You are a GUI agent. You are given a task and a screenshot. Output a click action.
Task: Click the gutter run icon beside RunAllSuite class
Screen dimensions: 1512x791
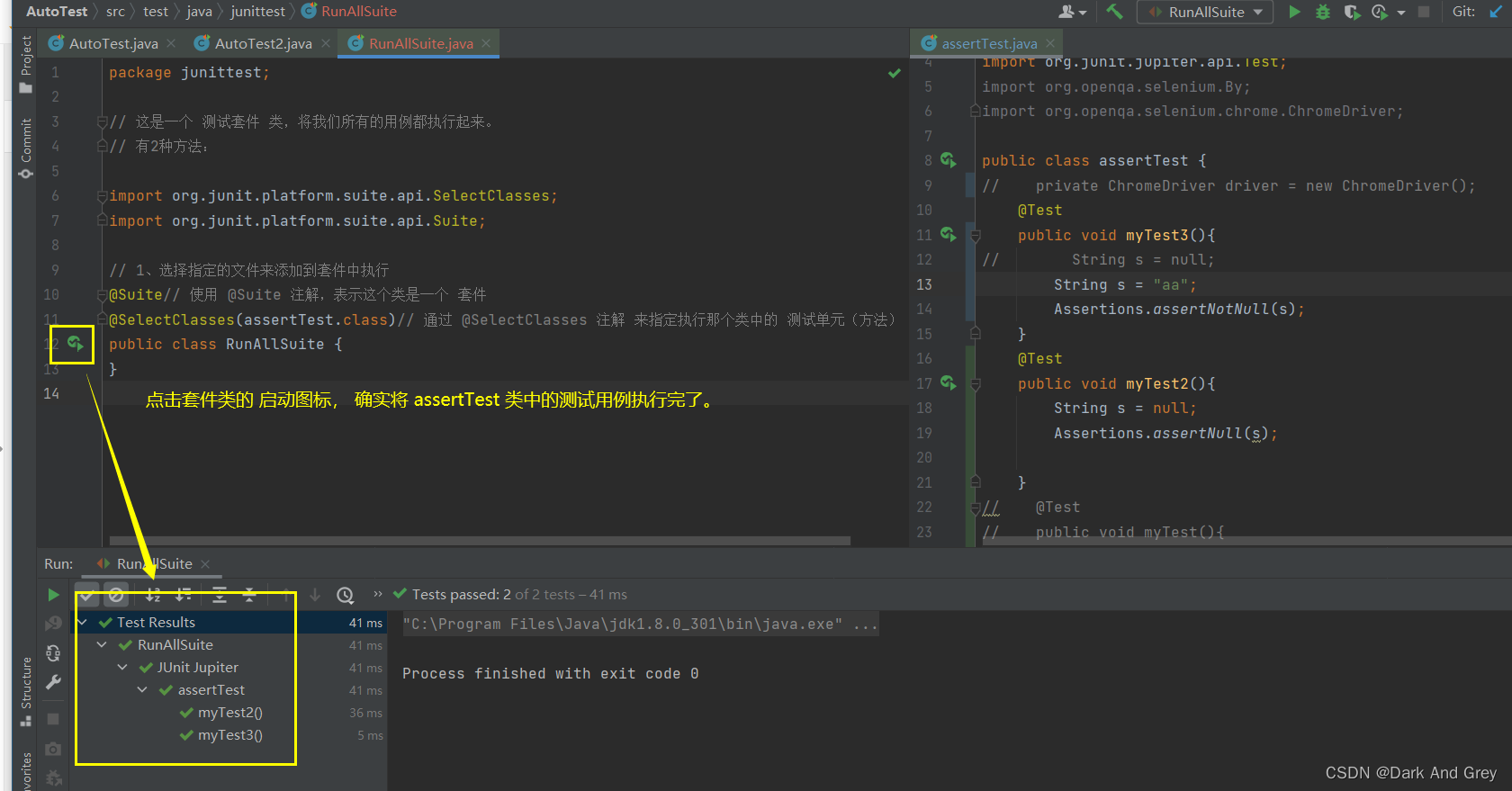coord(76,343)
